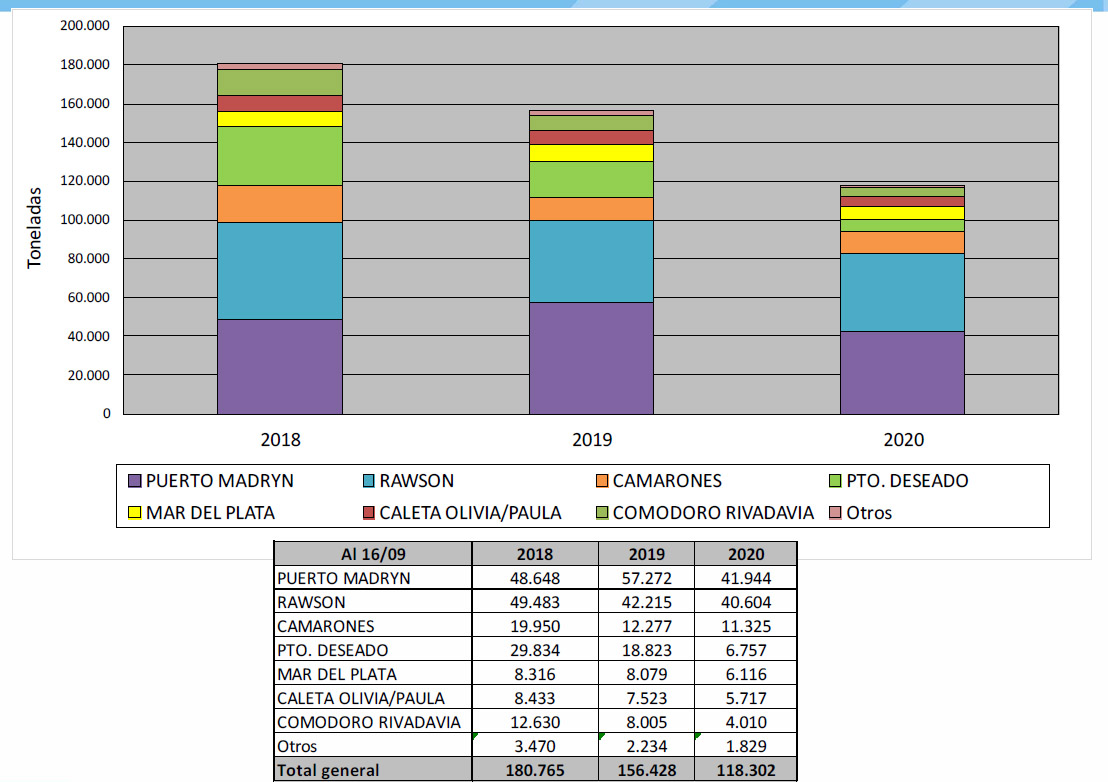1108x782 pixels.
Task: Click the 2020 column header in the table
Action: tap(745, 554)
